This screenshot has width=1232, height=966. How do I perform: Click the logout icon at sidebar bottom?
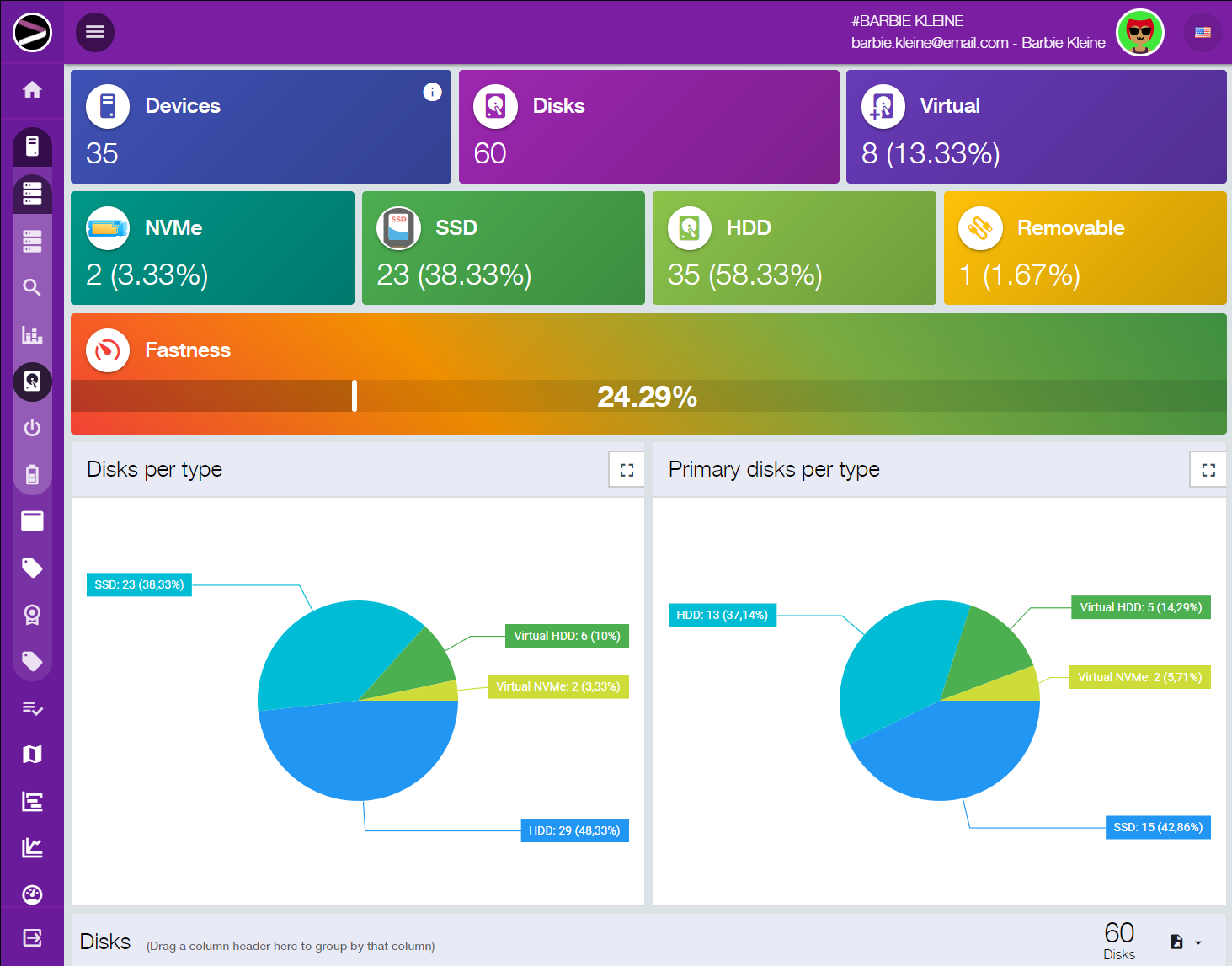coord(32,938)
